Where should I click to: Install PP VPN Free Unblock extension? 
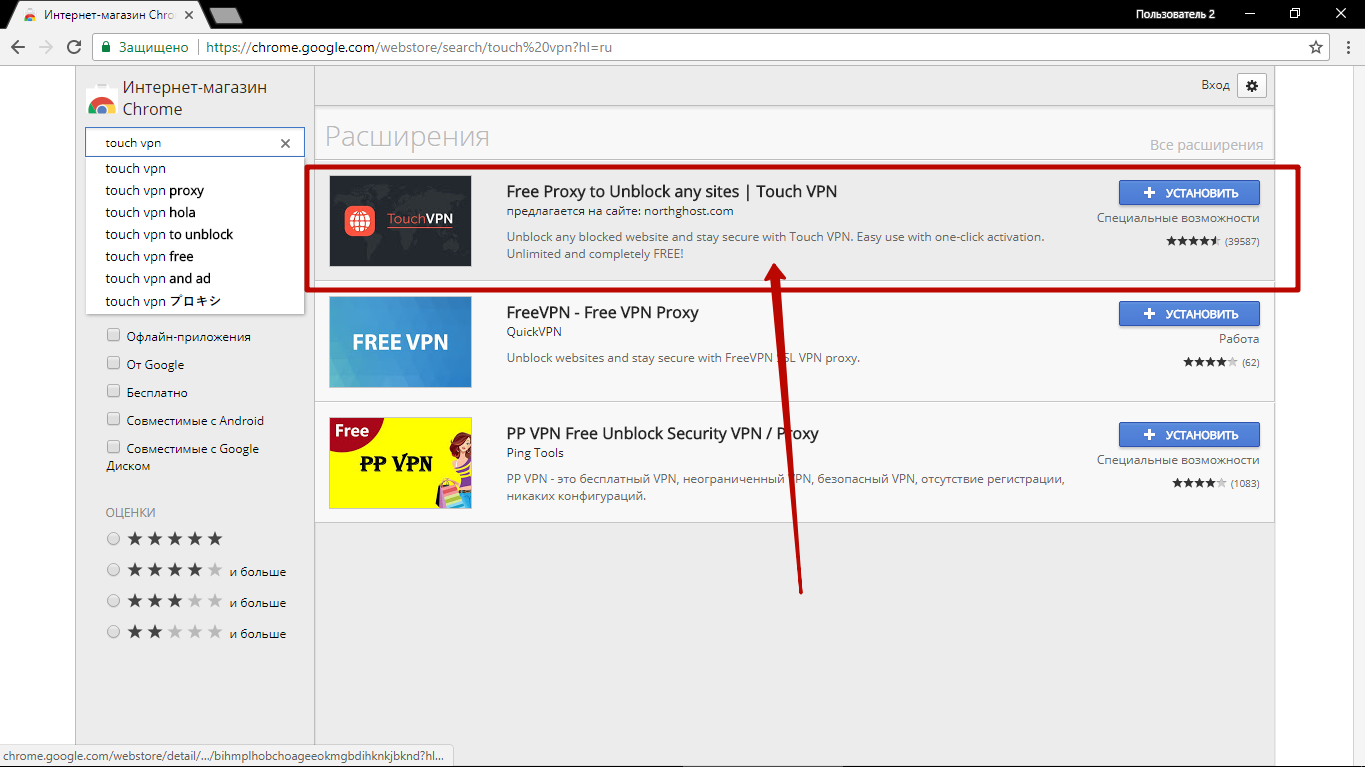pos(1189,435)
